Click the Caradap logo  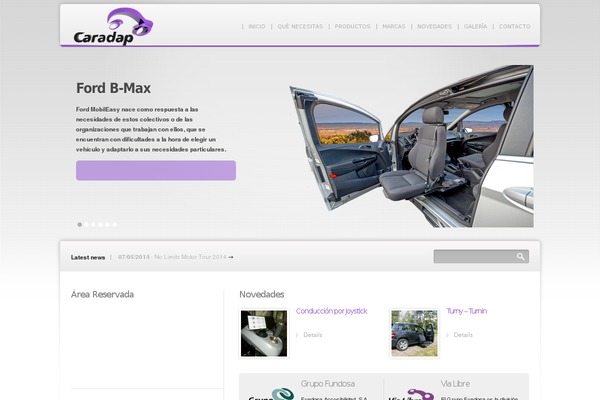pos(113,26)
